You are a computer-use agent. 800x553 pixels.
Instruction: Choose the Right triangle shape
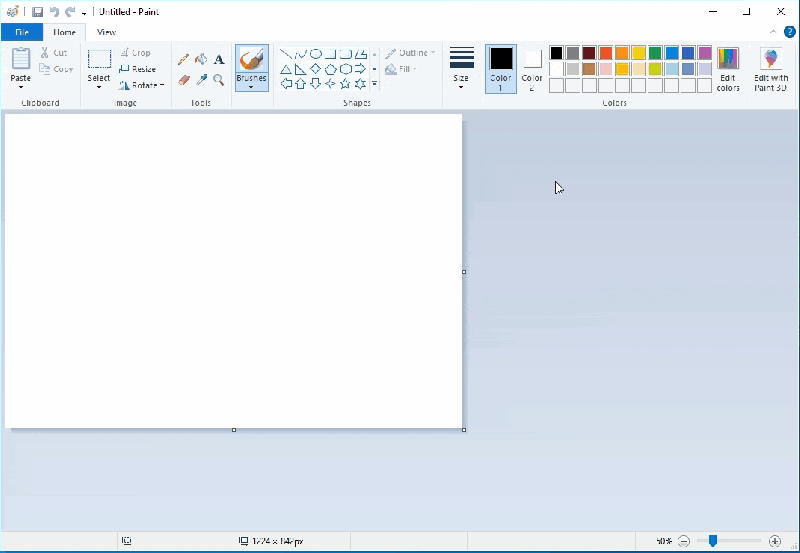point(301,69)
